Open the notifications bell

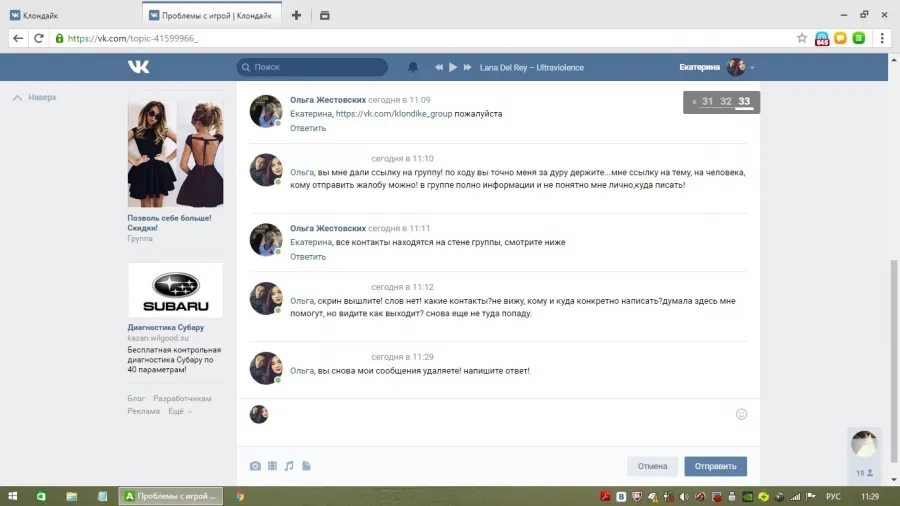(x=413, y=67)
